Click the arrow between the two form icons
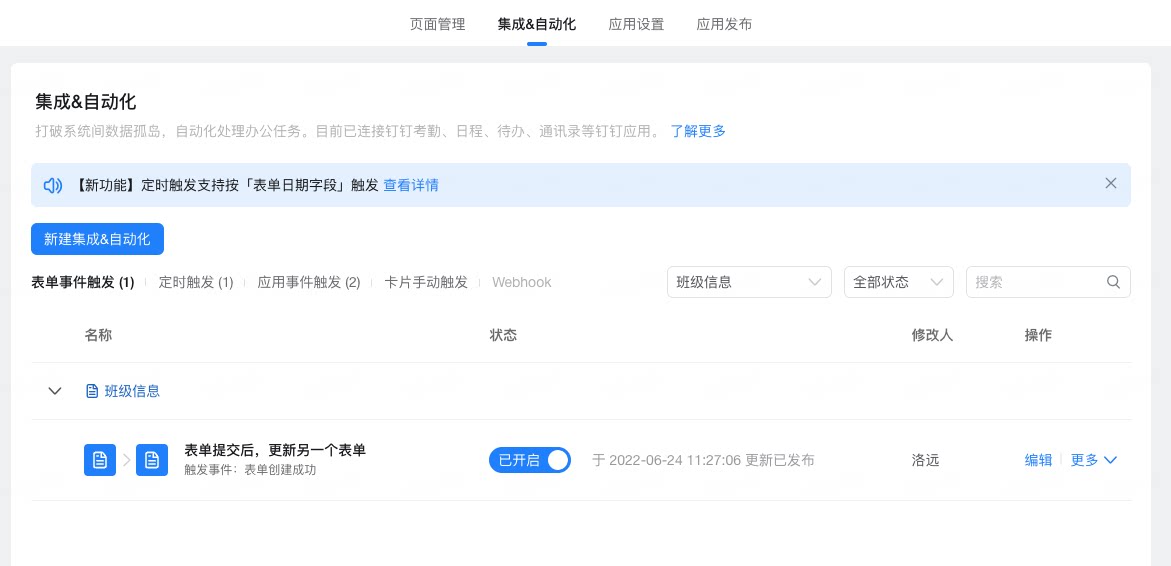 (x=126, y=460)
